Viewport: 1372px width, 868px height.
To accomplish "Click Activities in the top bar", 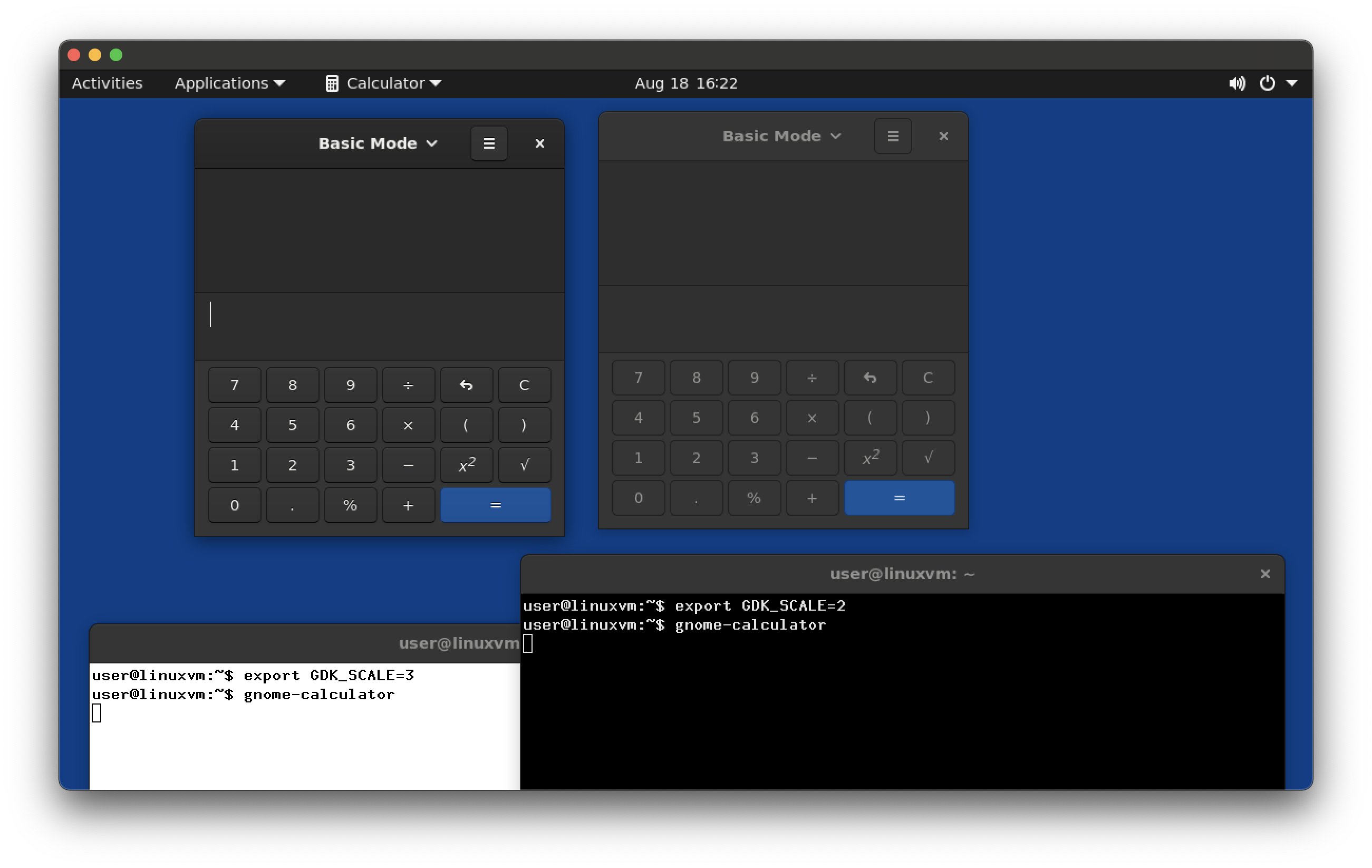I will [x=107, y=83].
